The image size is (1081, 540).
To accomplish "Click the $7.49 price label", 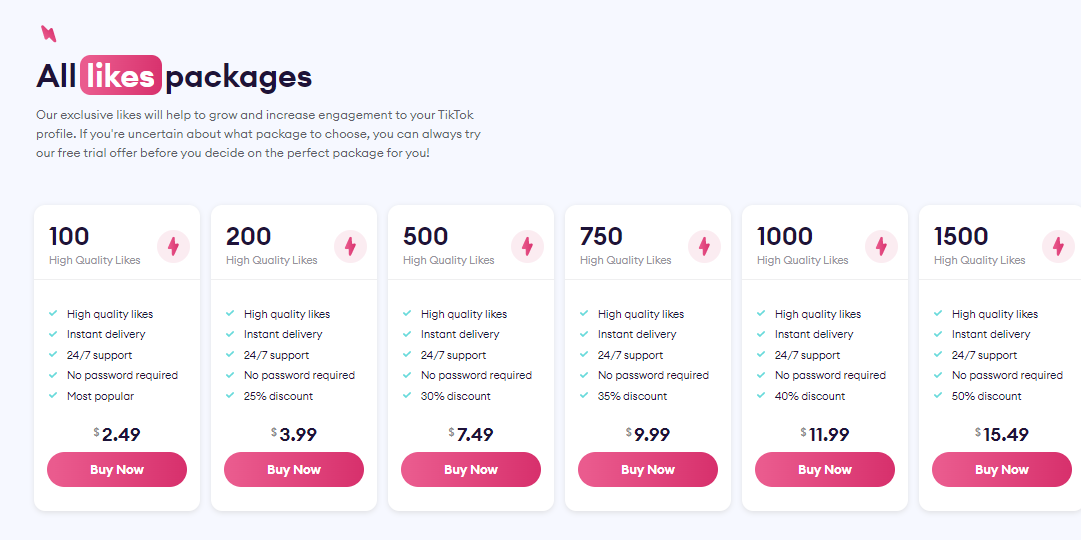I will [471, 434].
